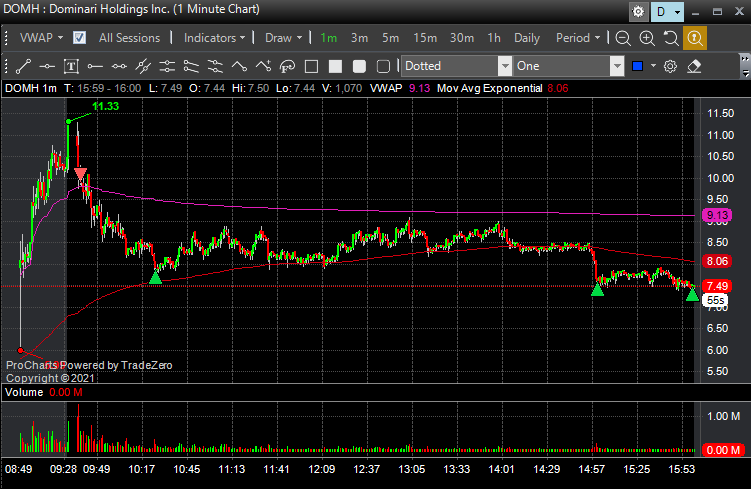Click the 11.33 high marker label

tap(105, 106)
